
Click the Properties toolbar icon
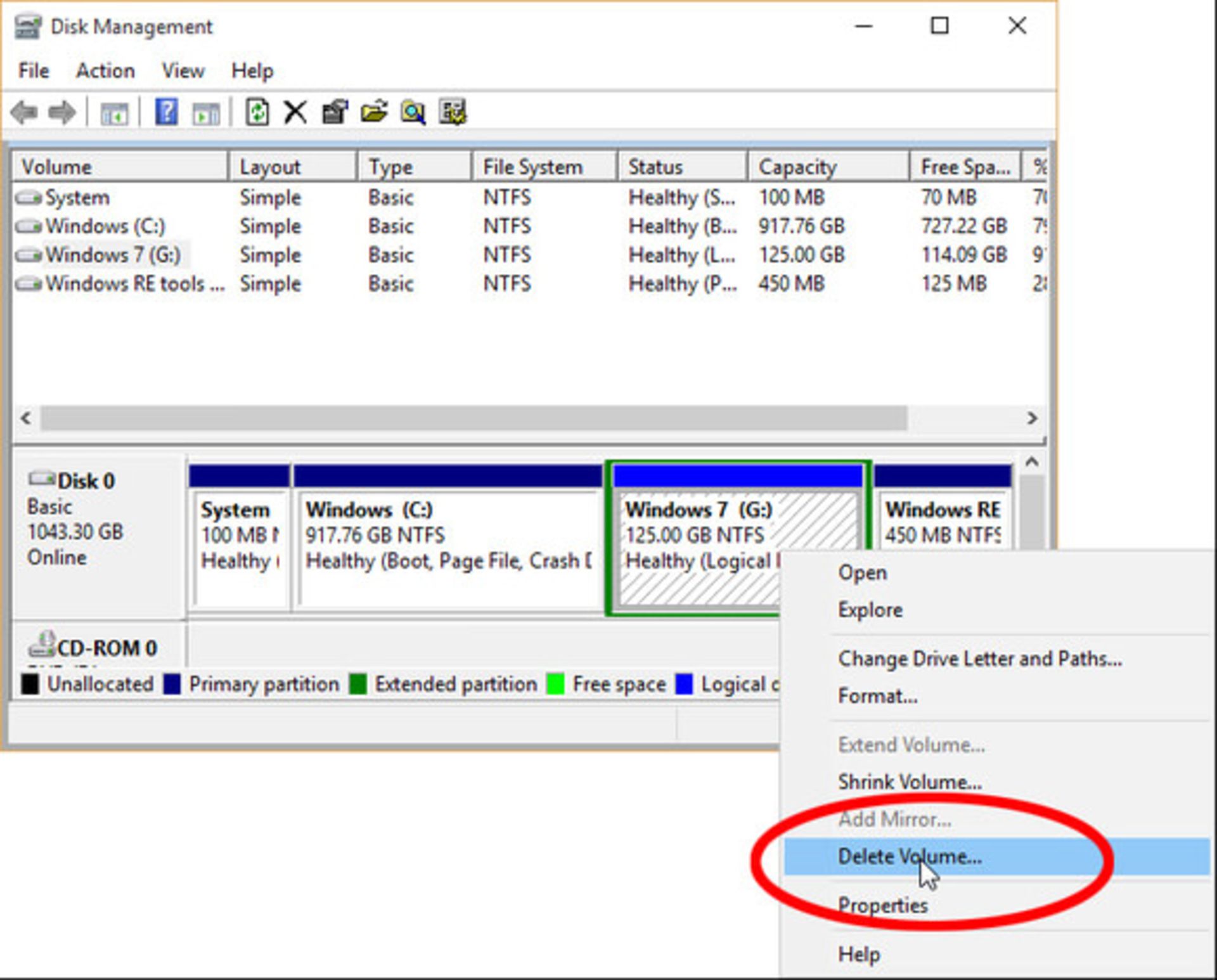click(x=335, y=112)
